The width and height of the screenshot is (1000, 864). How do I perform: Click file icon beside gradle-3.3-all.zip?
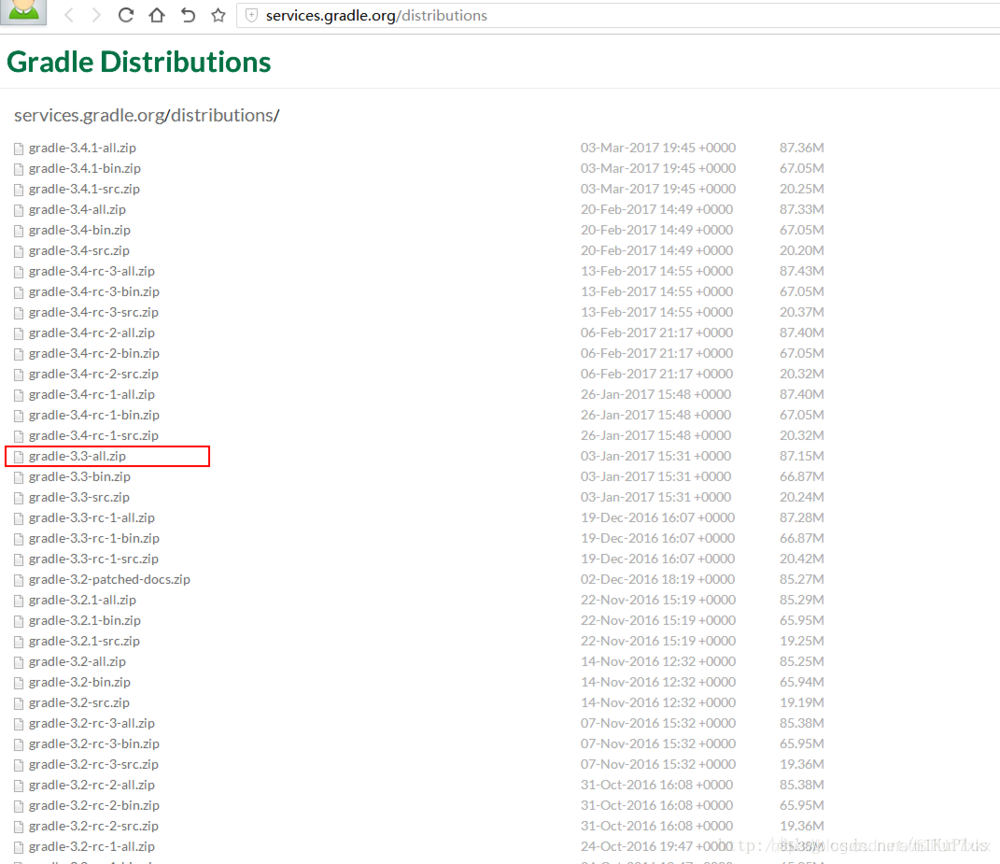pos(18,457)
